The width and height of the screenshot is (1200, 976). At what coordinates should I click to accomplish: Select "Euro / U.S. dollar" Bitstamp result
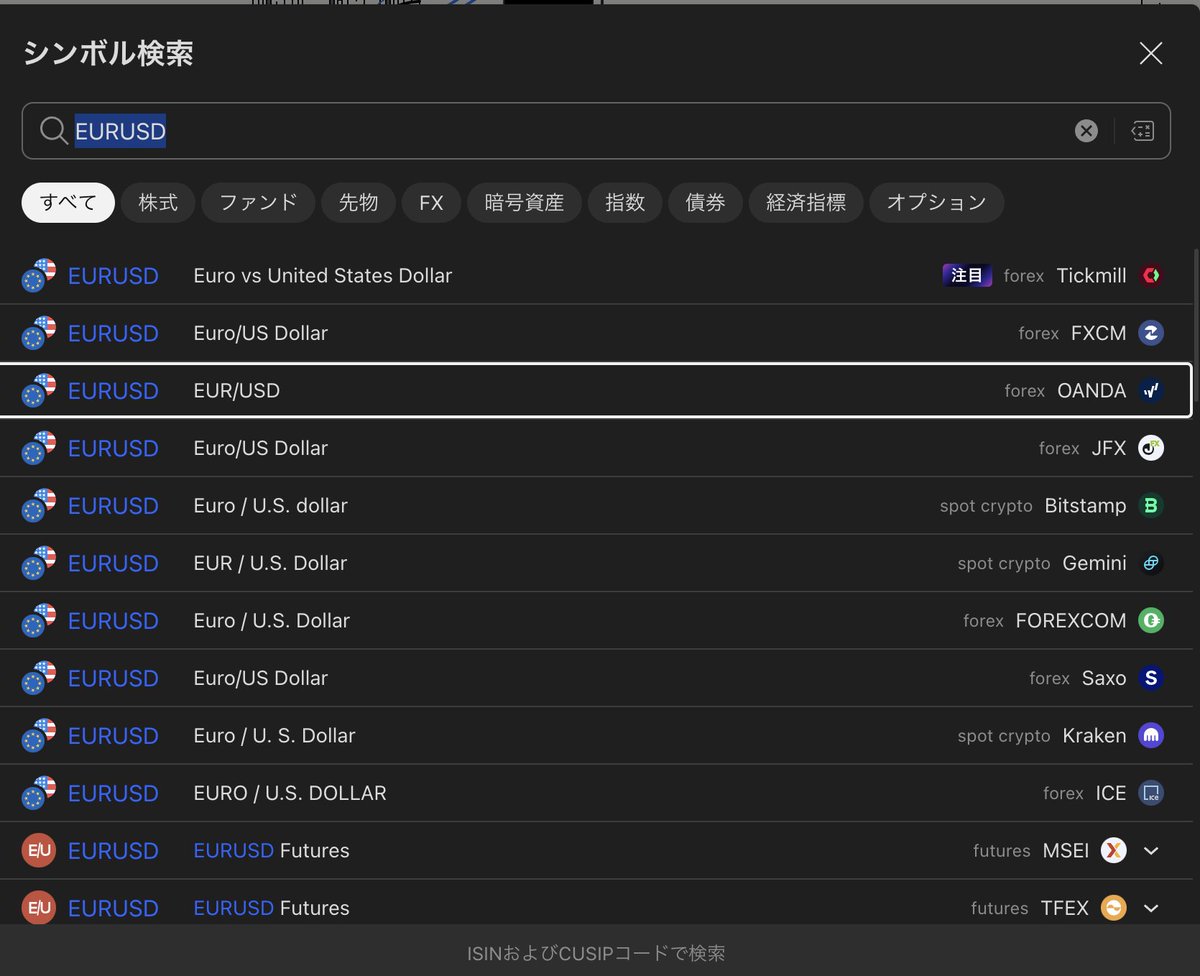(270, 505)
